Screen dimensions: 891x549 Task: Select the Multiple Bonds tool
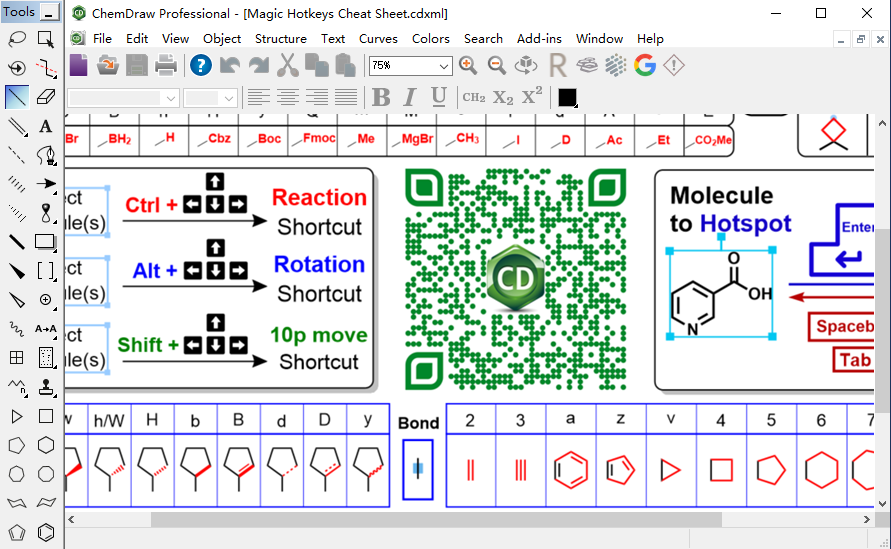point(16,126)
